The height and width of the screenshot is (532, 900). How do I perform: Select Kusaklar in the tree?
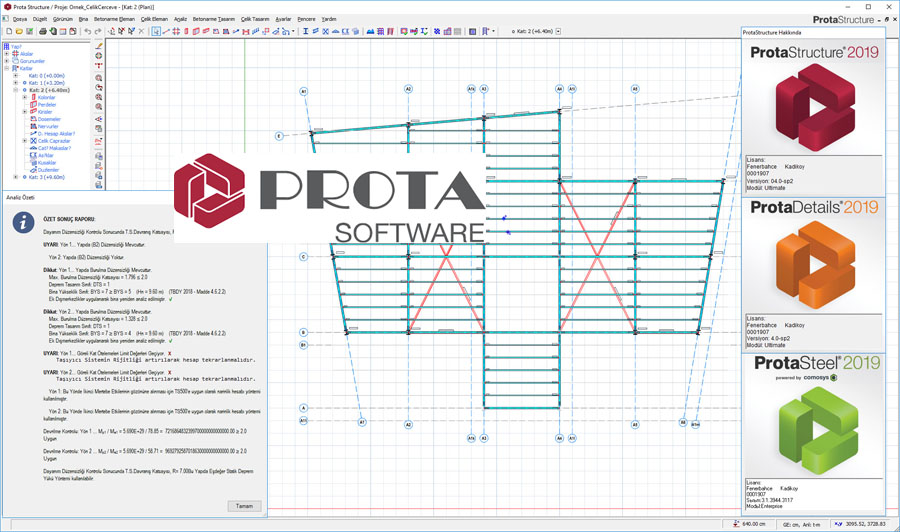pos(47,162)
